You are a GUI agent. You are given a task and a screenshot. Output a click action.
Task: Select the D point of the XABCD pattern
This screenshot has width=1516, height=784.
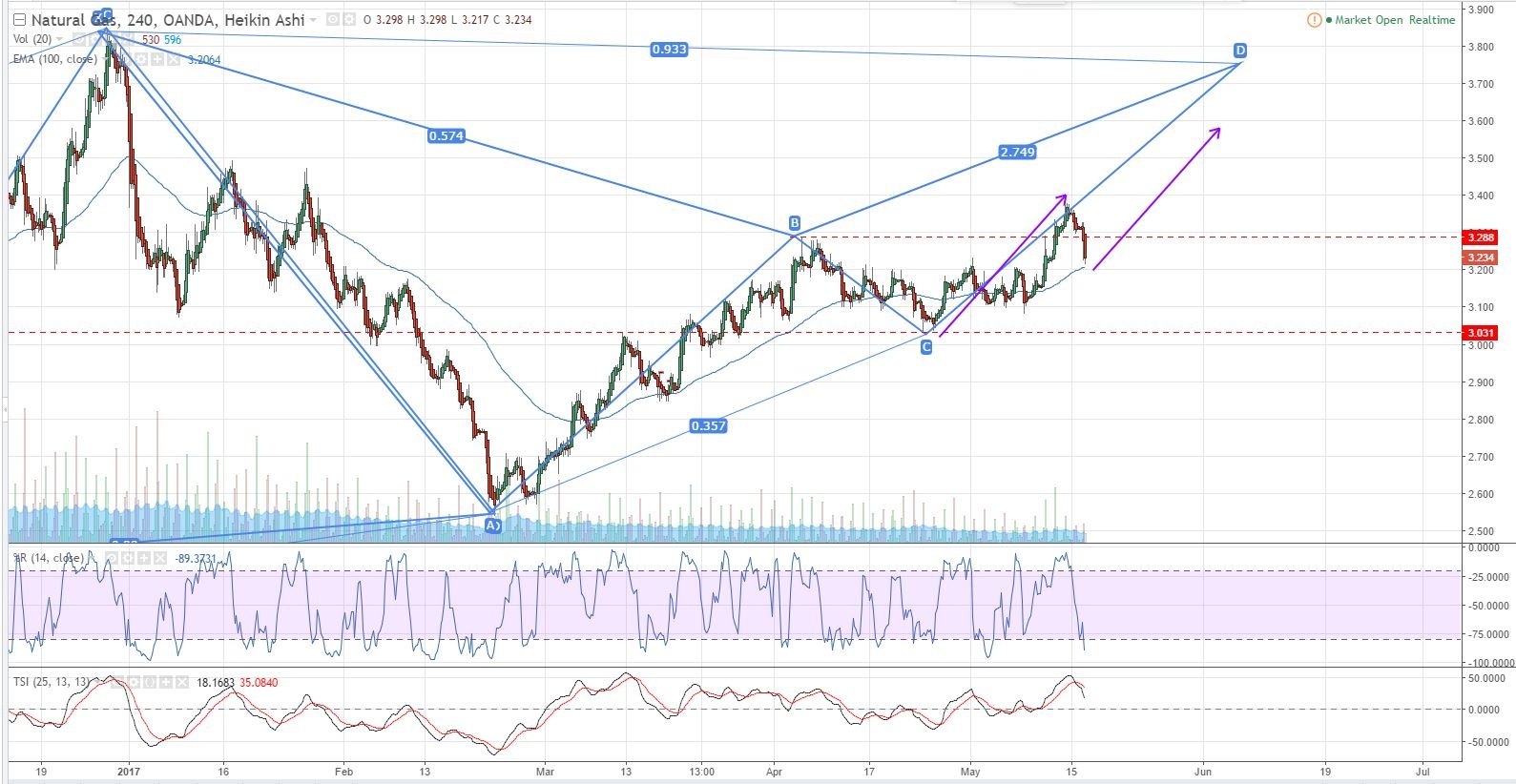pyautogui.click(x=1239, y=50)
